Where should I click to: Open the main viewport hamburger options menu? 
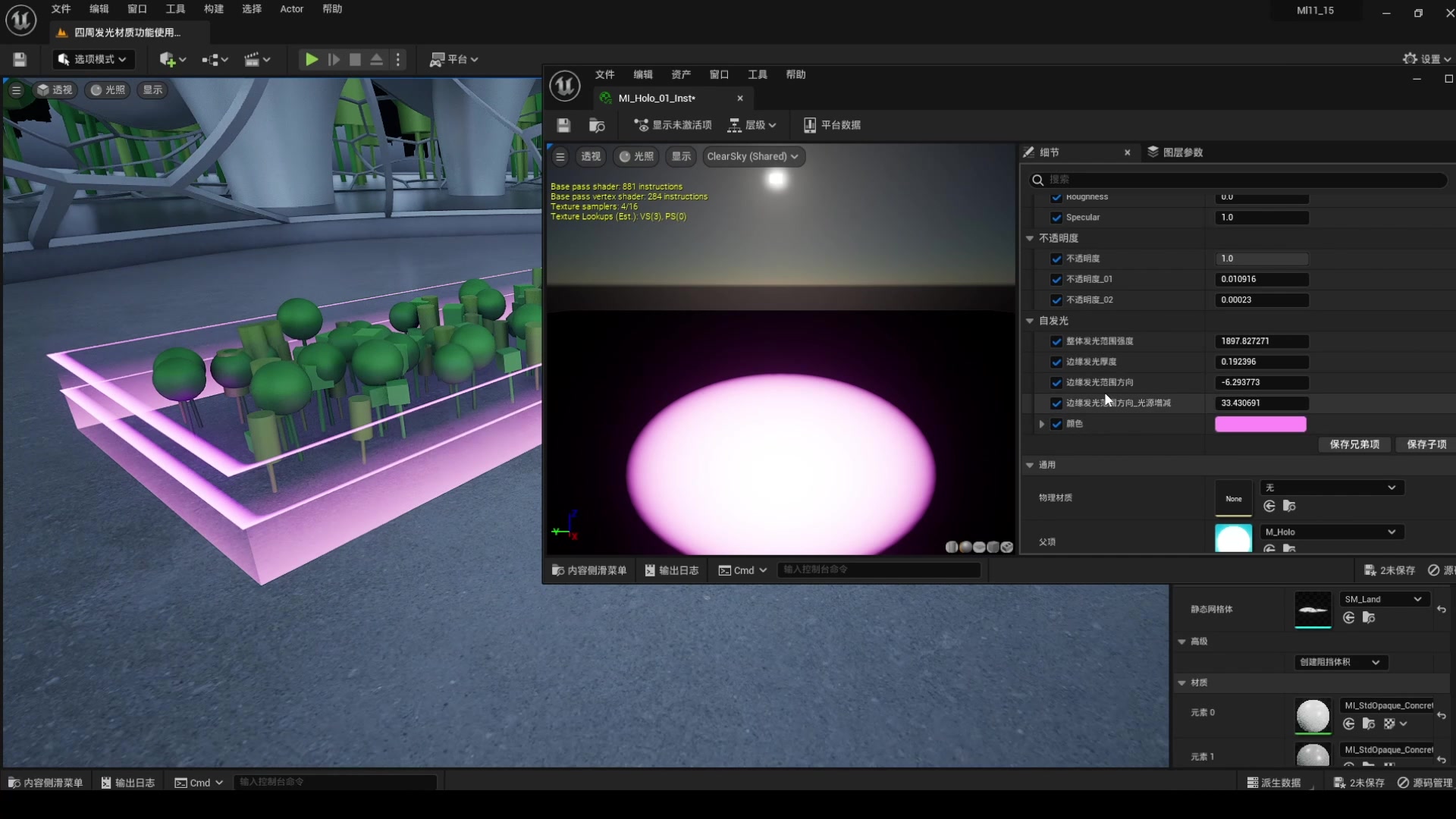16,89
